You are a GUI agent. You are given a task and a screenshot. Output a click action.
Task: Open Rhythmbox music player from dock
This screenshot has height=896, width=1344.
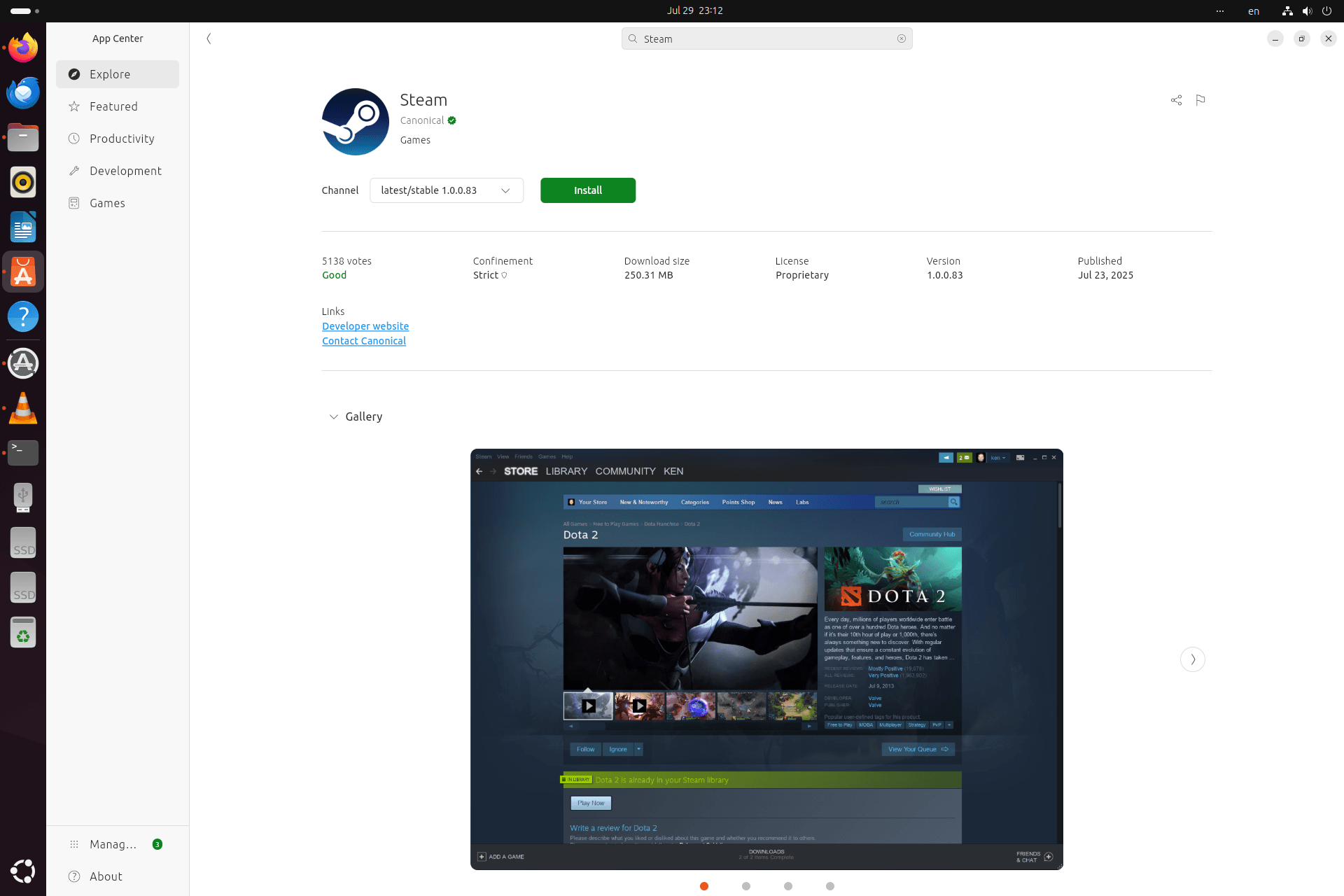(23, 182)
